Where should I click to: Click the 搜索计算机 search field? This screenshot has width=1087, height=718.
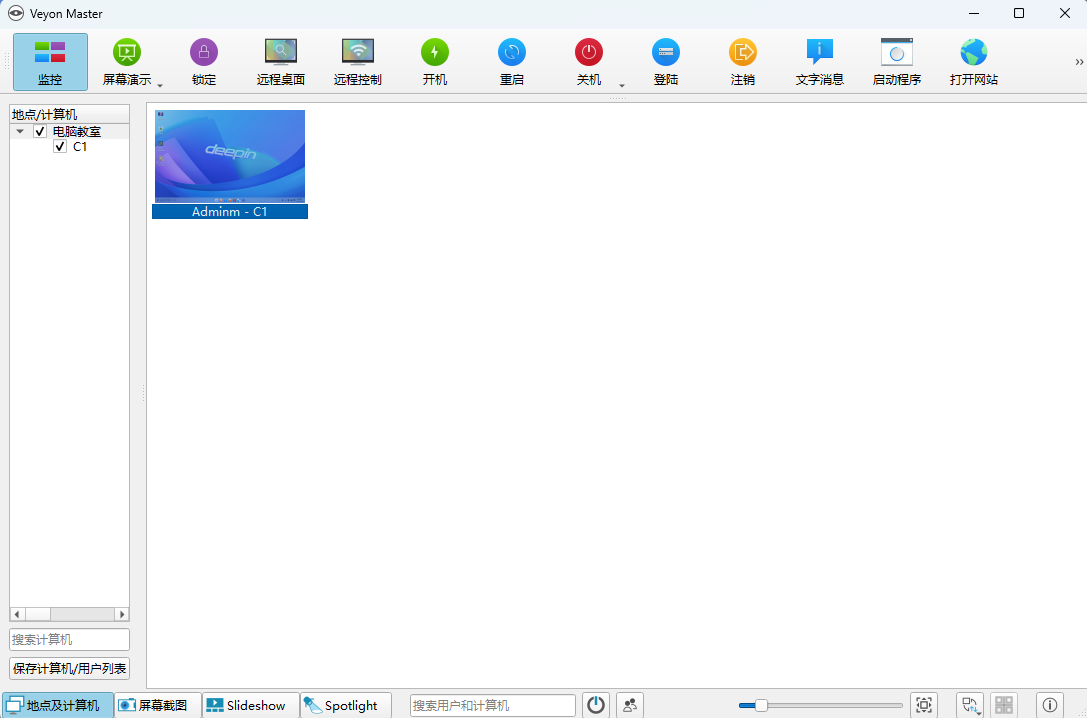pos(69,640)
